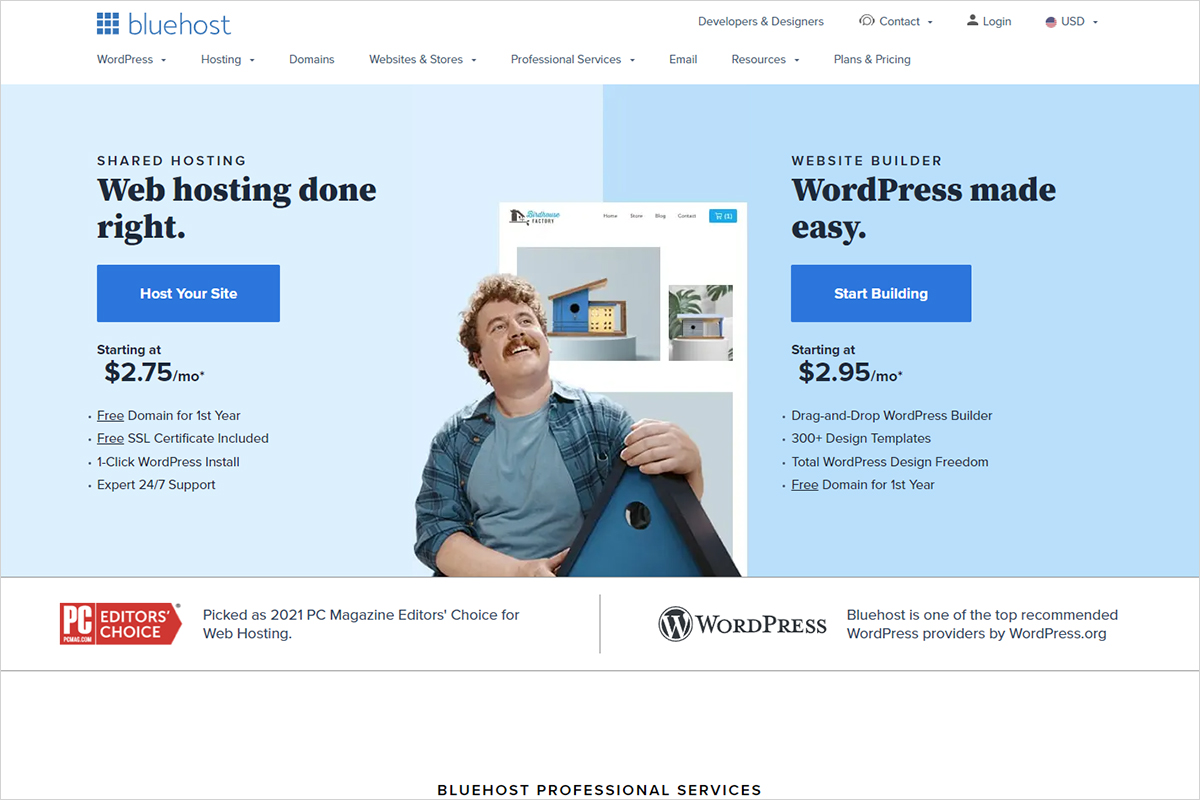Click "Drag-and-Drop WordPress Builder" text
The image size is (1200, 800).
pyautogui.click(x=892, y=416)
